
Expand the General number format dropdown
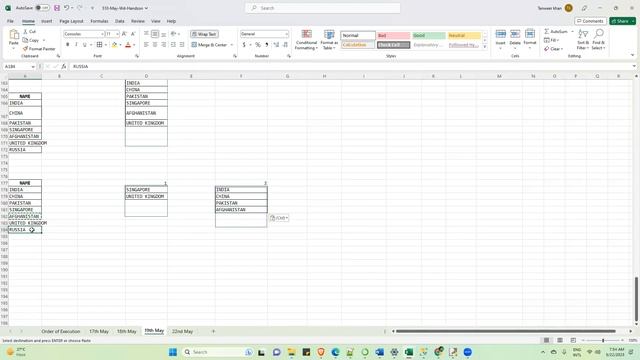point(287,34)
